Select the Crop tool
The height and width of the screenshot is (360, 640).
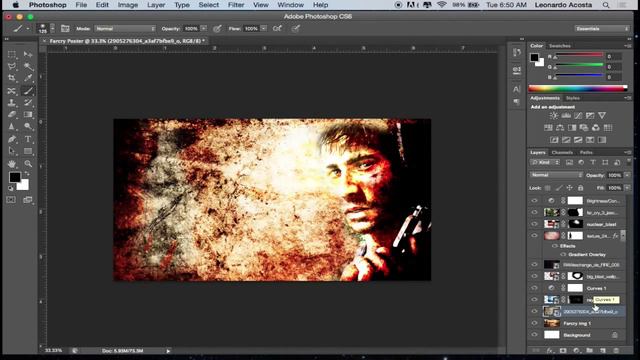click(12, 78)
